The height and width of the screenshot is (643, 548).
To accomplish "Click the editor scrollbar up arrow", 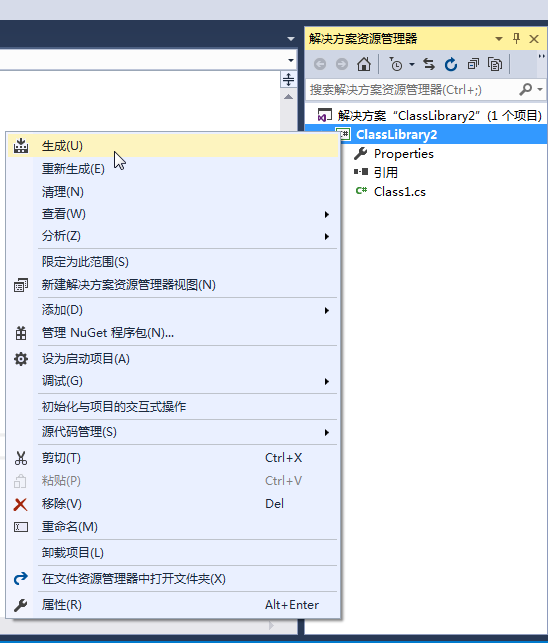I will click(288, 97).
